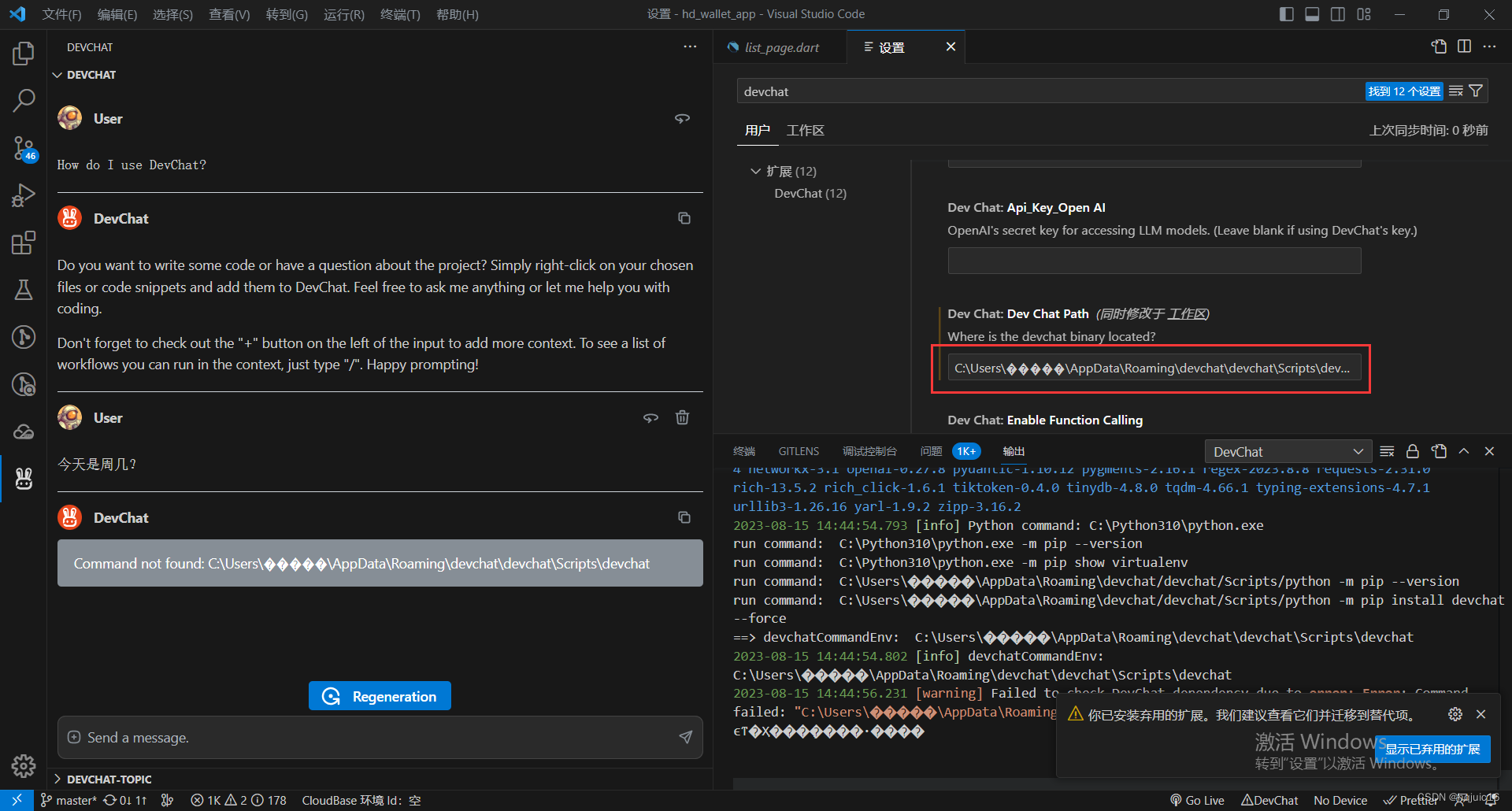This screenshot has width=1512, height=811.
Task: Focus the Api_Key_Open AI input field
Action: (1154, 261)
